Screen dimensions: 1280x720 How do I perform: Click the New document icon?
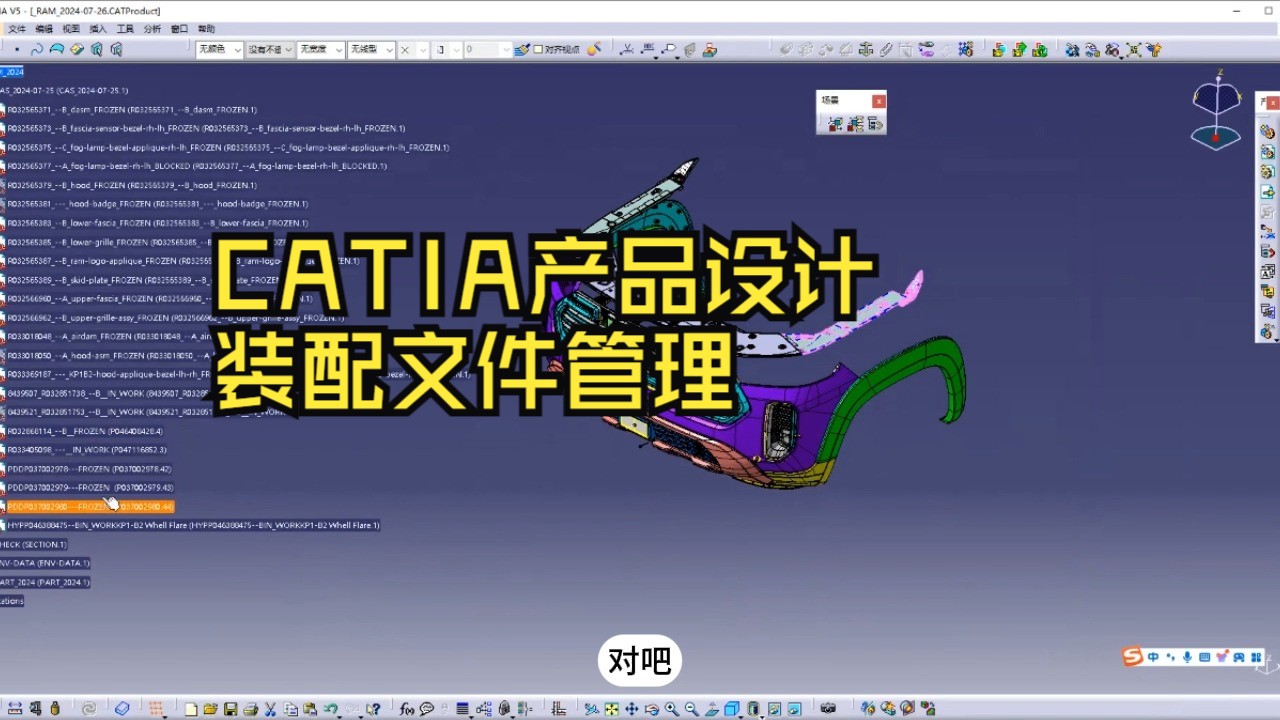(x=190, y=709)
